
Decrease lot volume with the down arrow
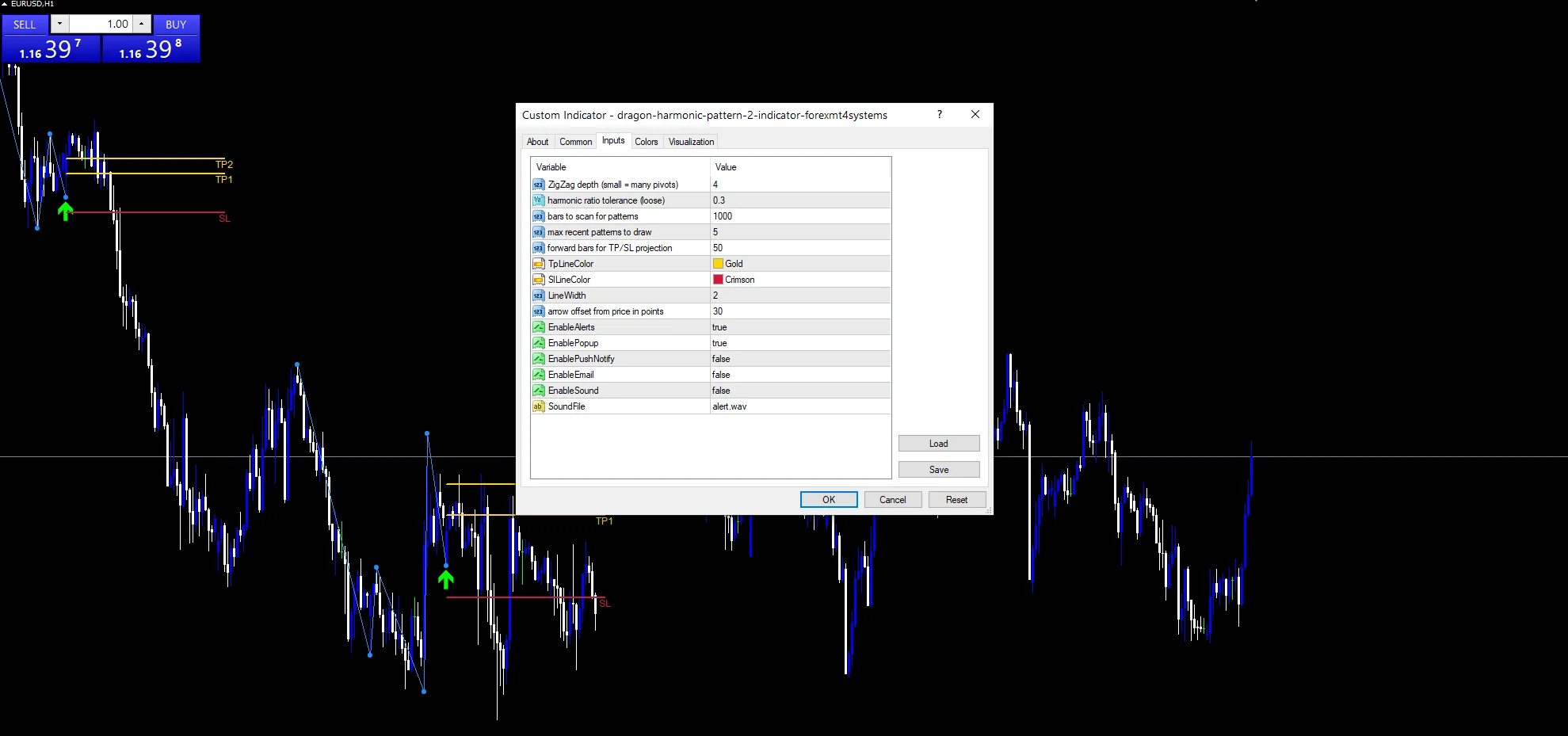click(59, 24)
